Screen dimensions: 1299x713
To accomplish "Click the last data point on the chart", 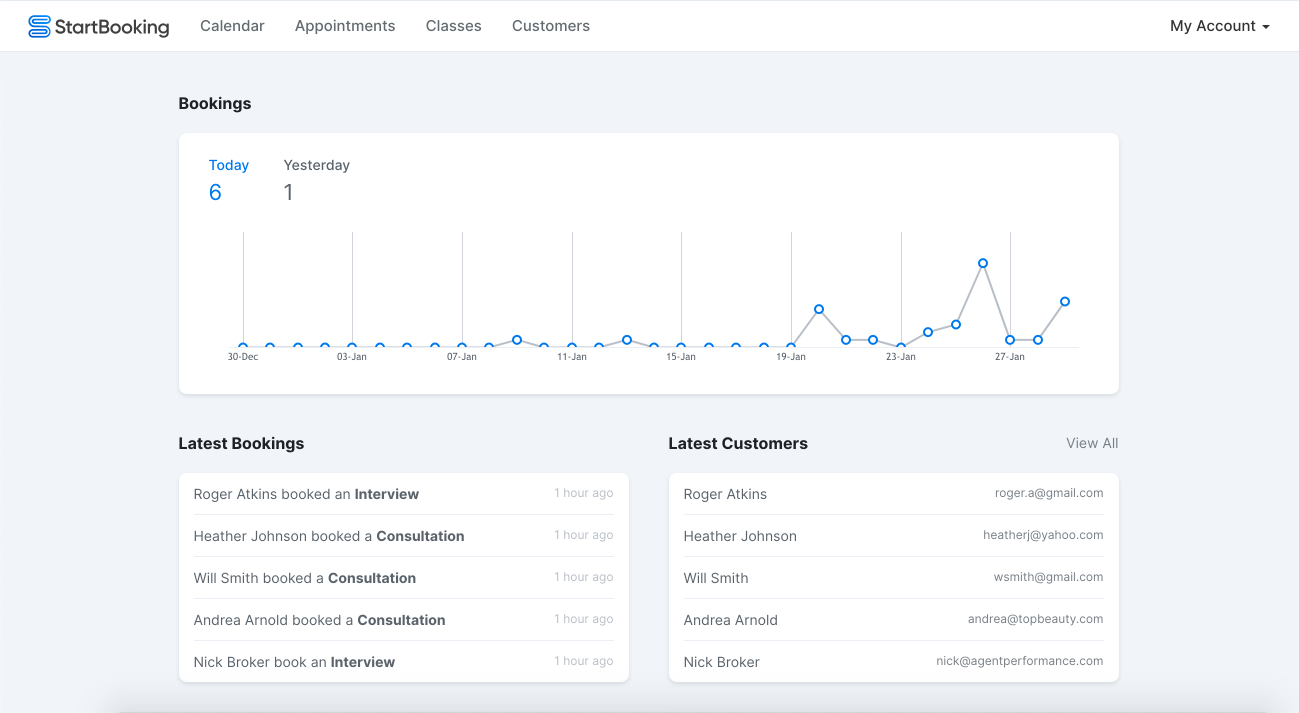I will tap(1065, 301).
